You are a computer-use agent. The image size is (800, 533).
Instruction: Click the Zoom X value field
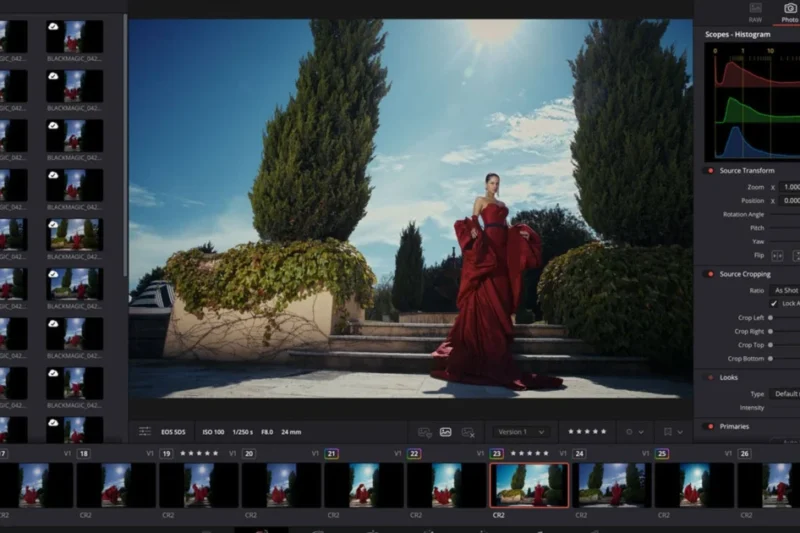pyautogui.click(x=790, y=187)
